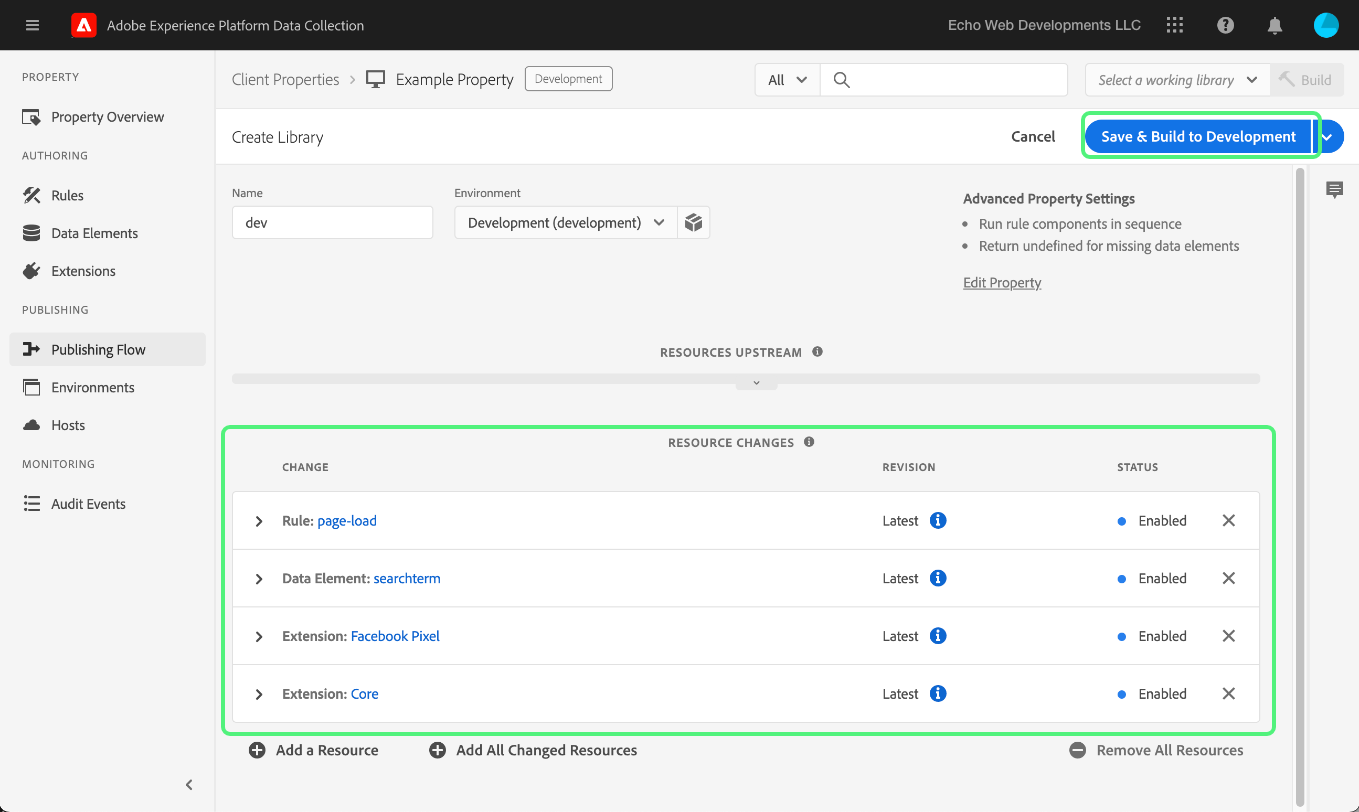Expand the searchterm data element row
Image resolution: width=1359 pixels, height=812 pixels.
[259, 579]
